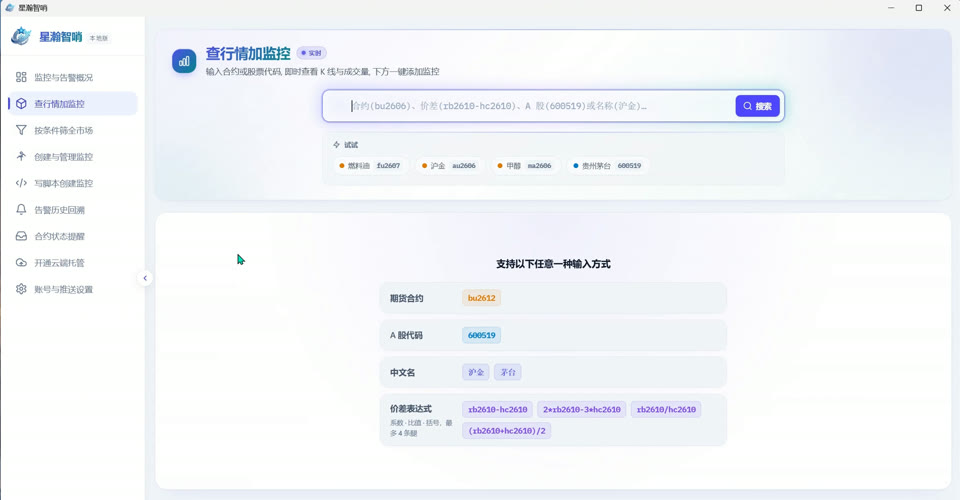Click the code brackets icon for 写脚本创建监控

click(21, 183)
